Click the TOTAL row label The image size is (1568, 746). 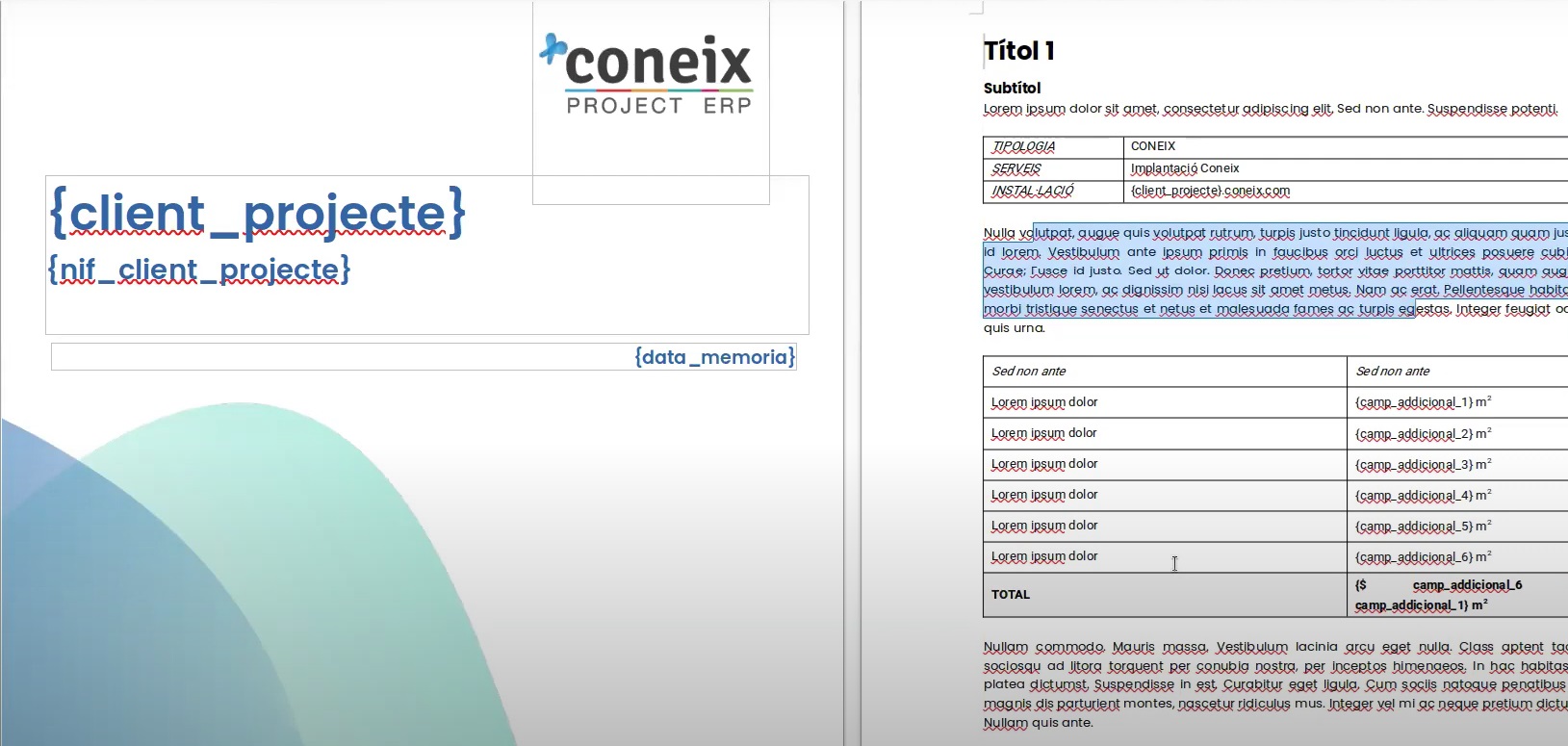[x=1011, y=595]
